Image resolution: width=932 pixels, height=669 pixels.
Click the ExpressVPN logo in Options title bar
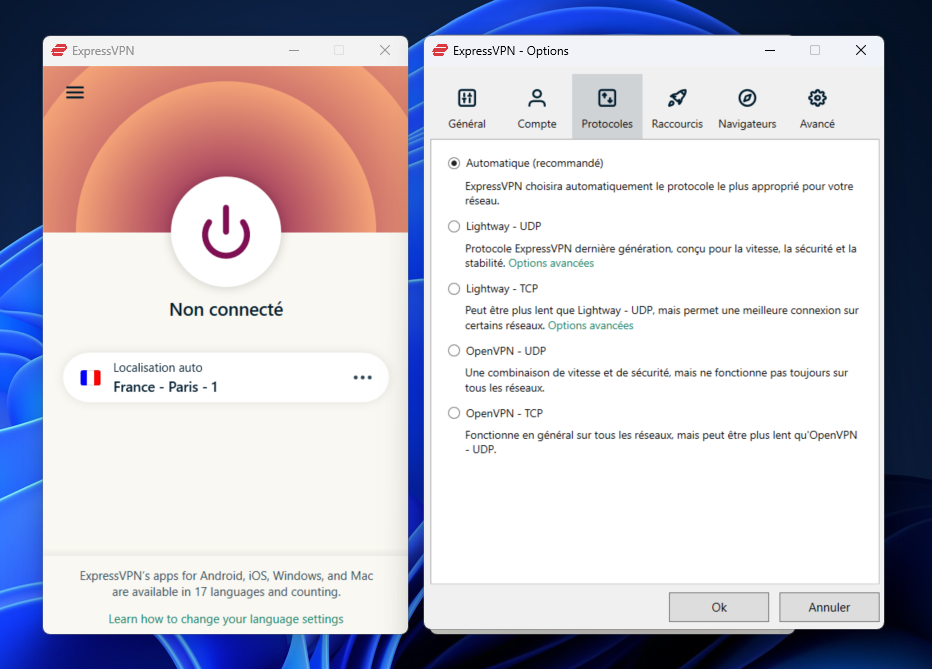click(440, 51)
